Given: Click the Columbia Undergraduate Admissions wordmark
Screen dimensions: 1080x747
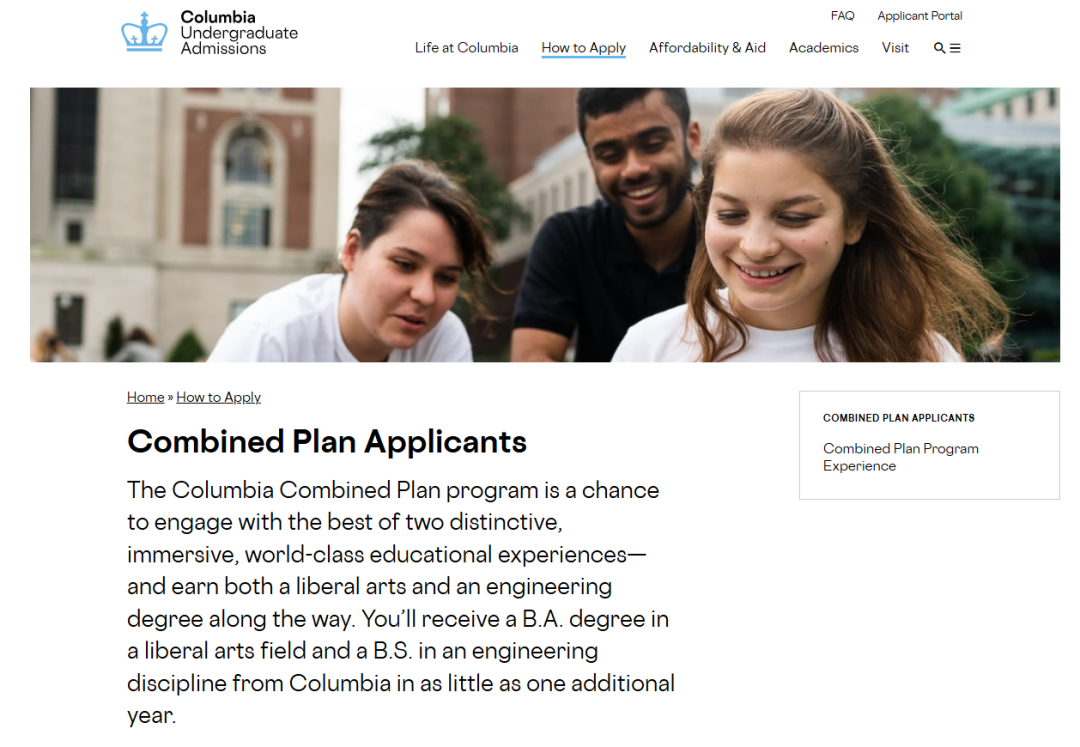Looking at the screenshot, I should pyautogui.click(x=238, y=33).
